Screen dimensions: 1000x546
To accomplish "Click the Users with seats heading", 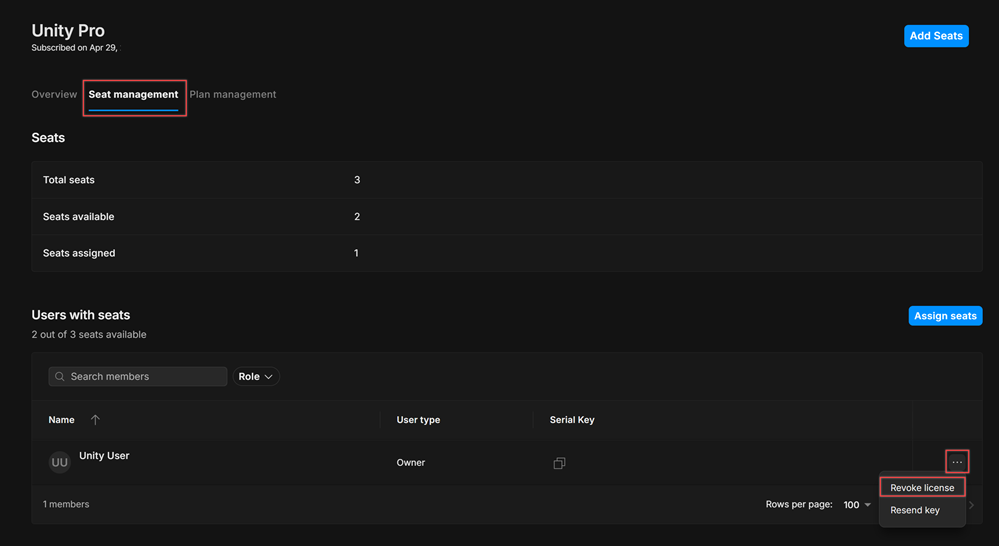I will [x=81, y=315].
